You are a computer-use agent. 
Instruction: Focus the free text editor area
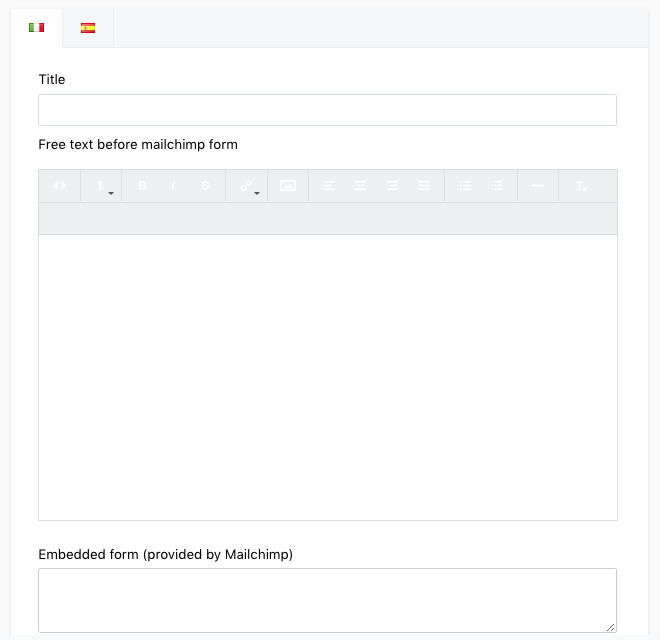[327, 377]
